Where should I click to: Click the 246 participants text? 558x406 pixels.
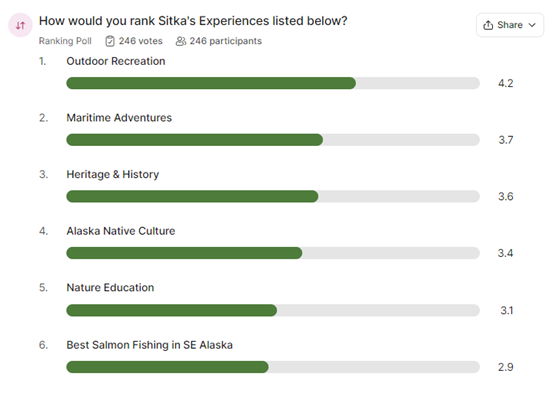tap(226, 41)
